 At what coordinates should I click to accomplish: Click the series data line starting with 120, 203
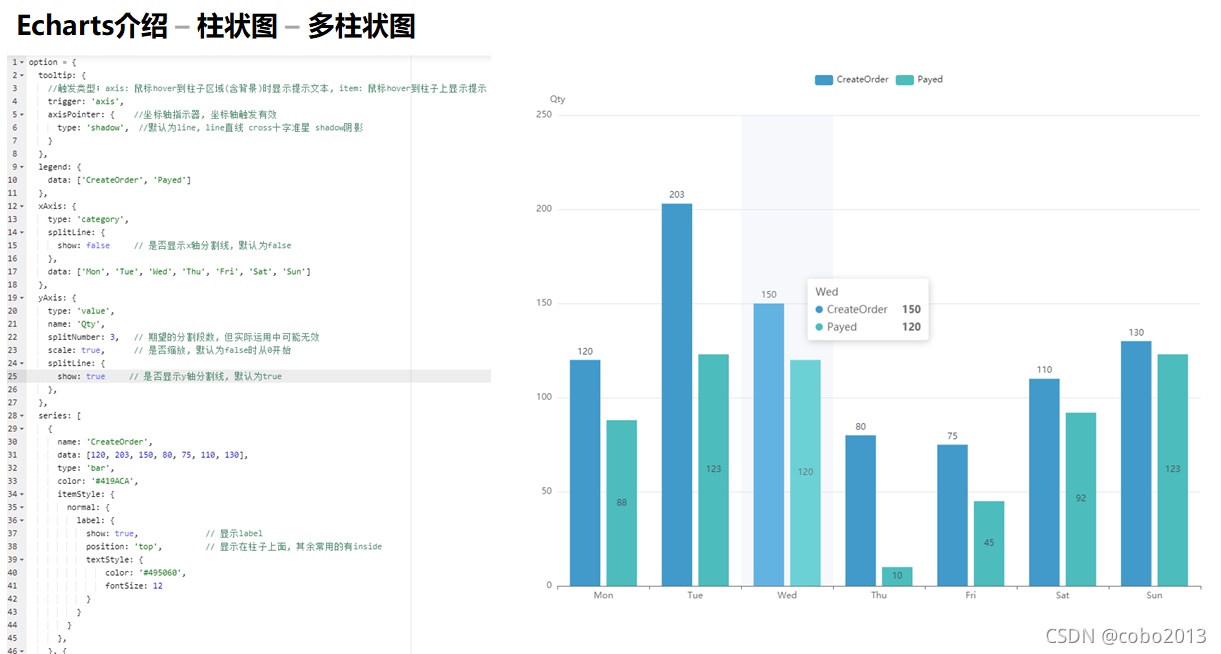pyautogui.click(x=152, y=455)
